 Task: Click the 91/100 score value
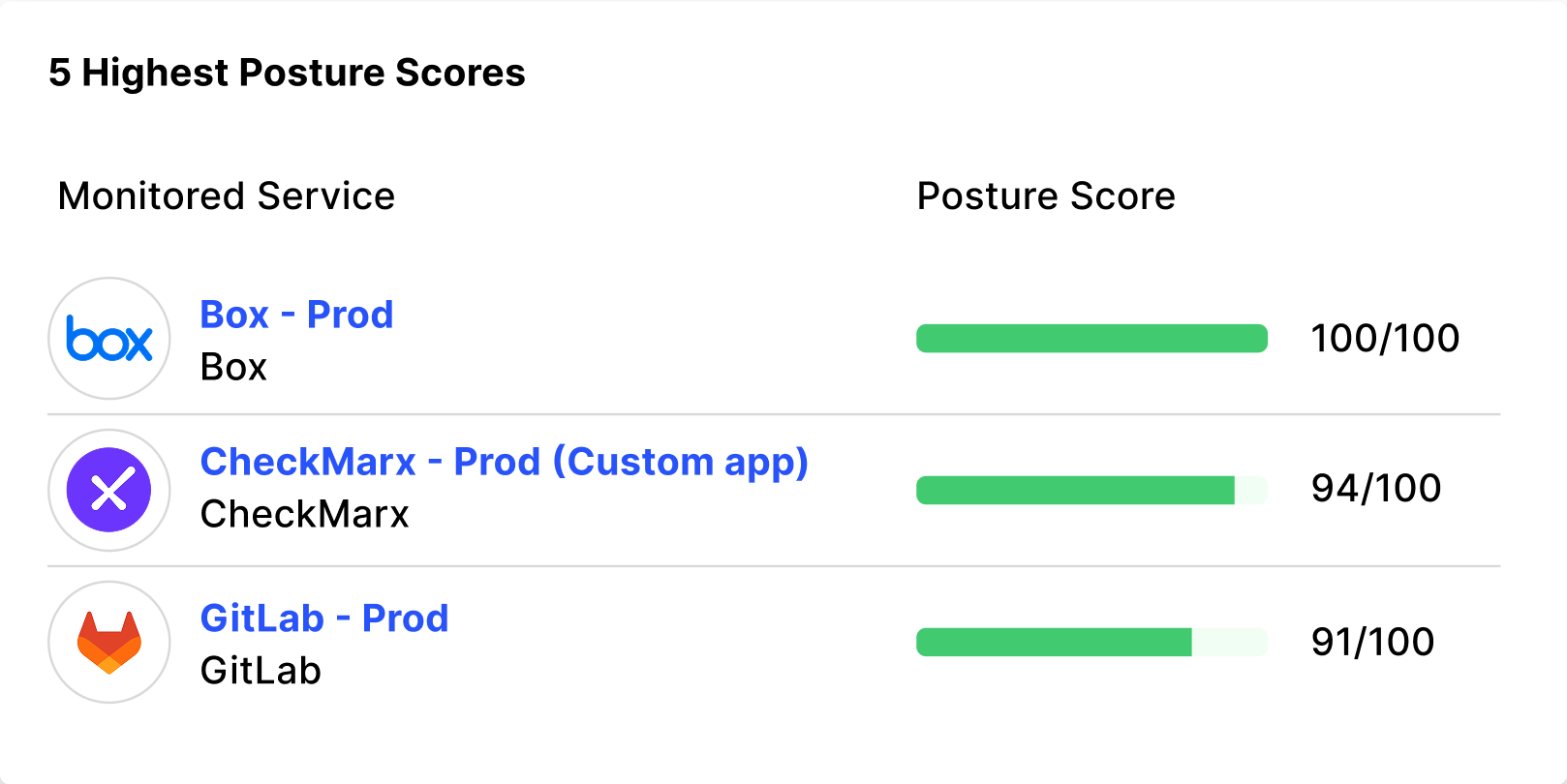coord(1372,642)
